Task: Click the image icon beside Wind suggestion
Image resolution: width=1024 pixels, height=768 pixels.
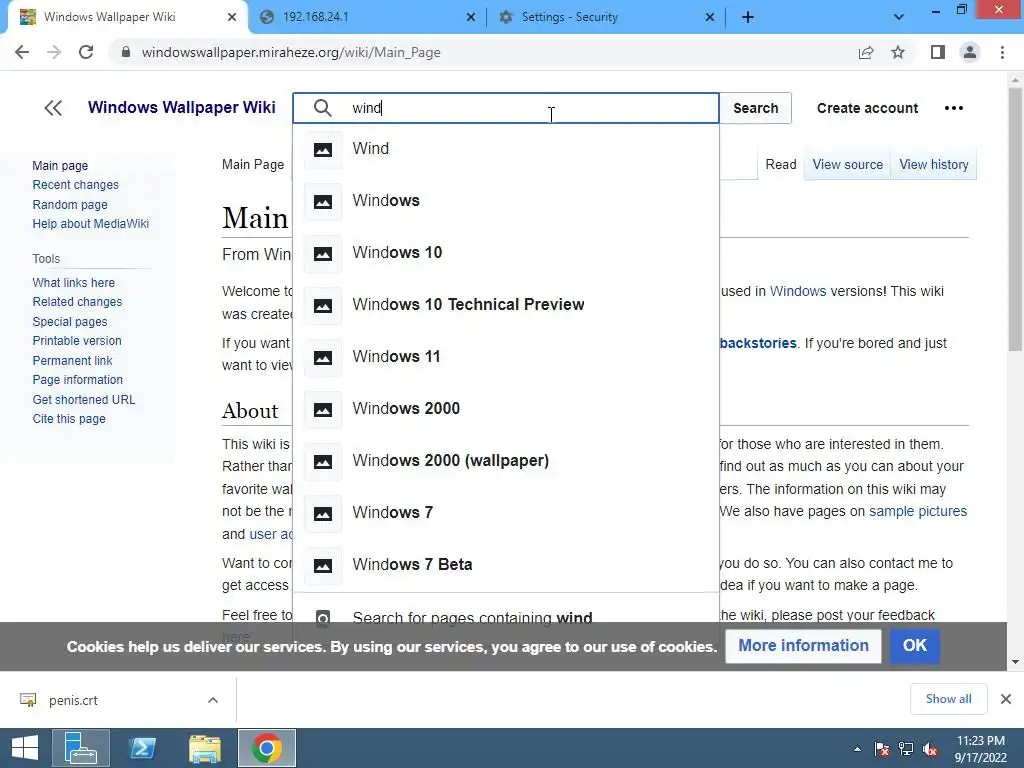Action: (323, 150)
